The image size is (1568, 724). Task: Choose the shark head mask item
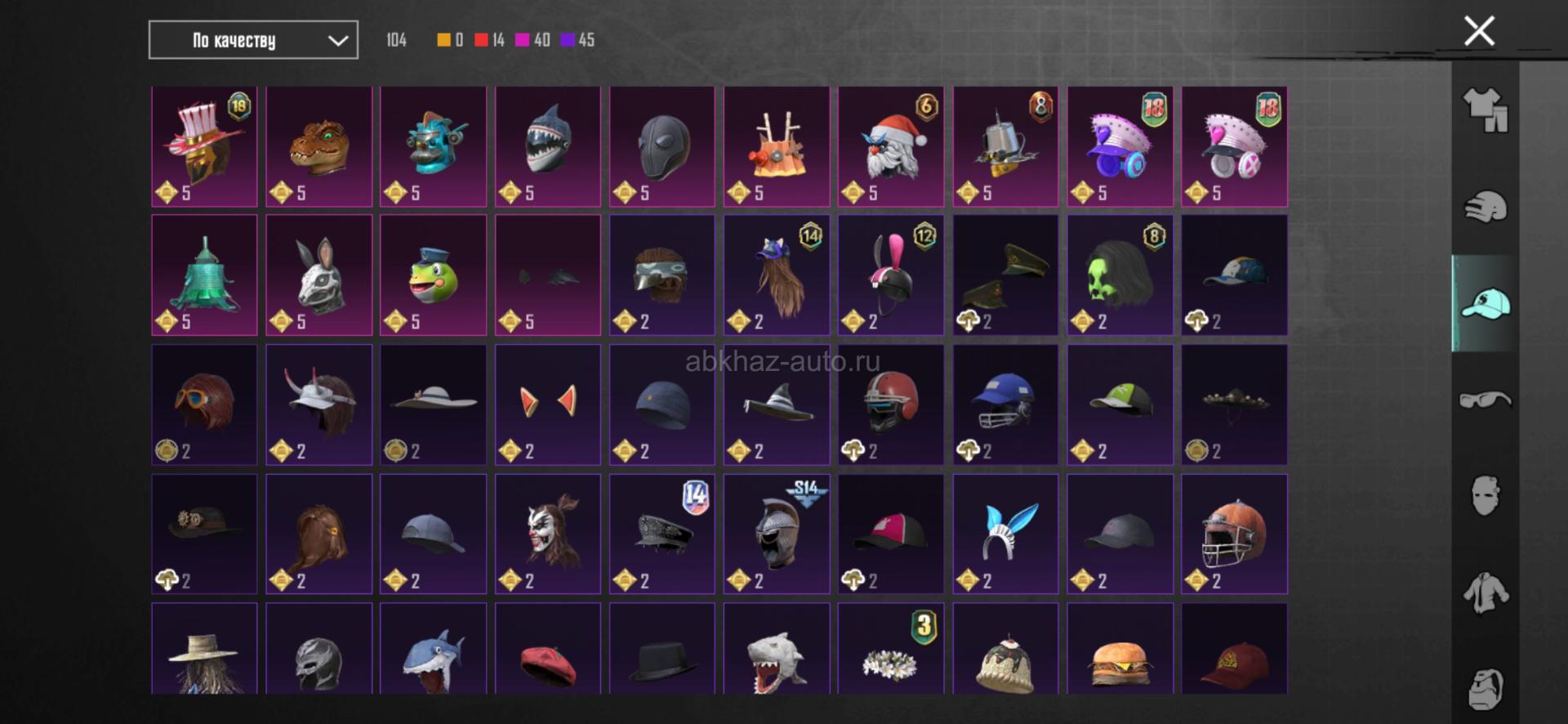tap(548, 146)
